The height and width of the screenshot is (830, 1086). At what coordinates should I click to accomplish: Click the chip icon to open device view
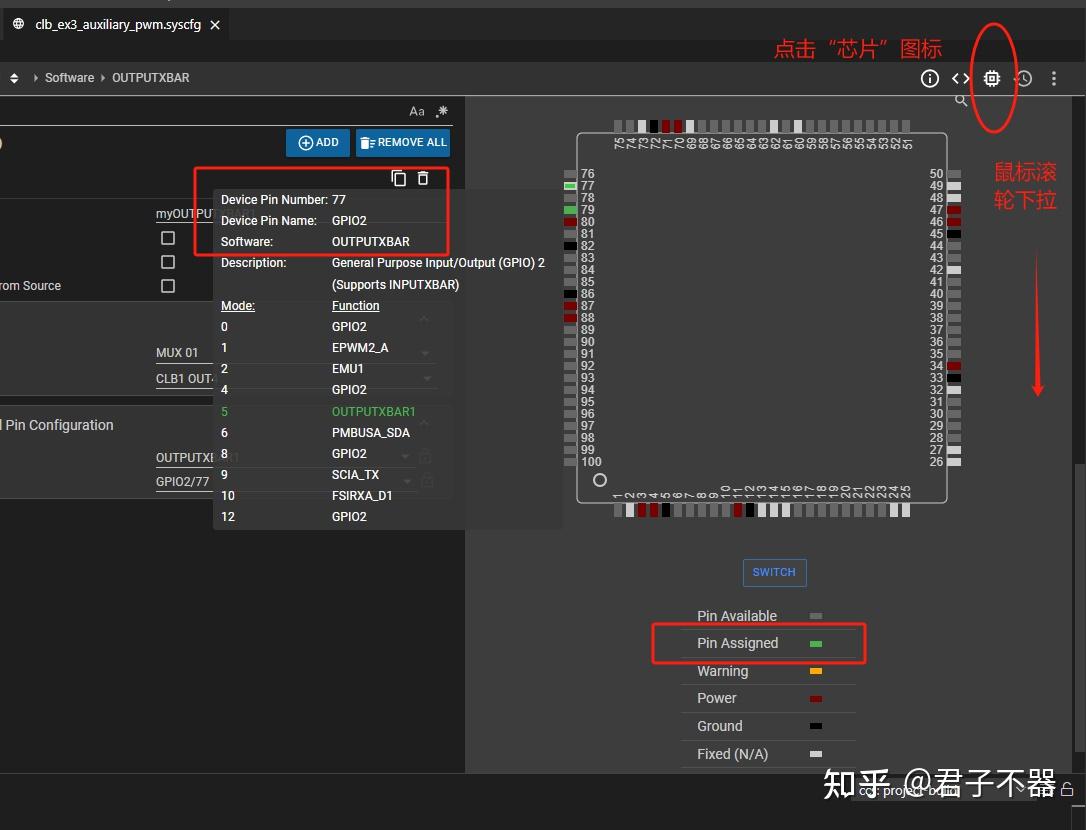point(991,78)
